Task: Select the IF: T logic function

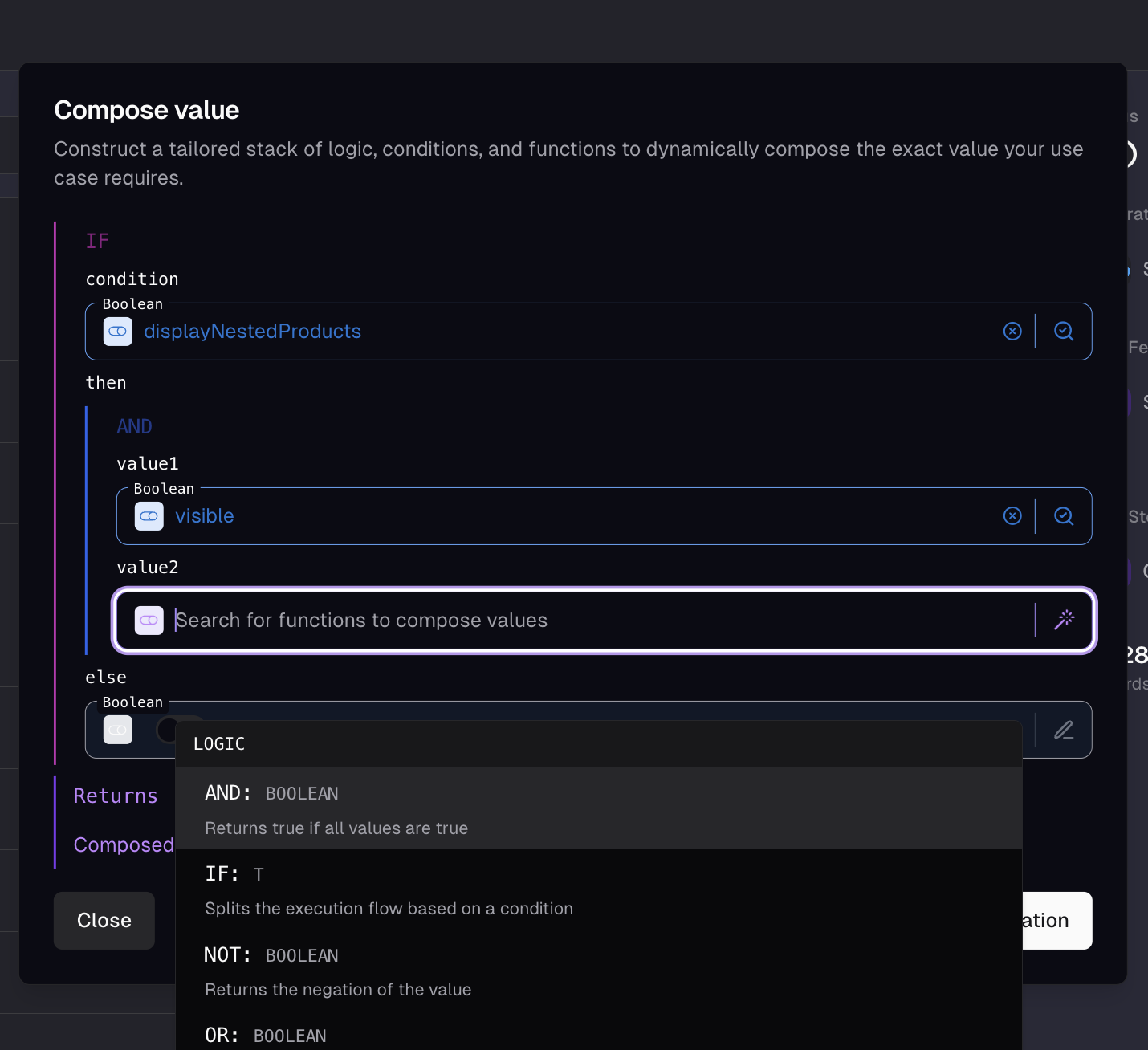Action: [x=599, y=889]
